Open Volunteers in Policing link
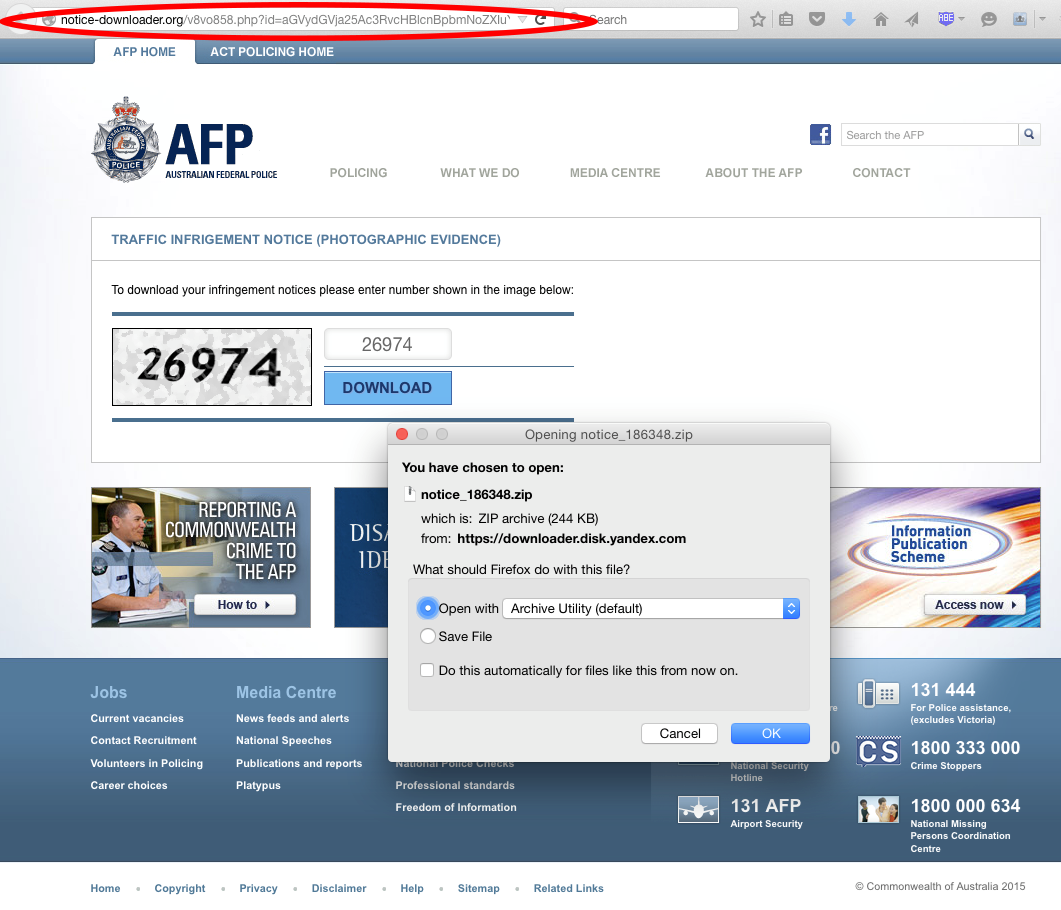 [146, 763]
